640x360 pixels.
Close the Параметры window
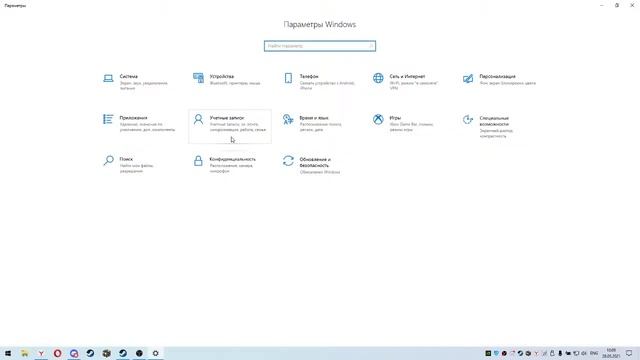tap(632, 5)
